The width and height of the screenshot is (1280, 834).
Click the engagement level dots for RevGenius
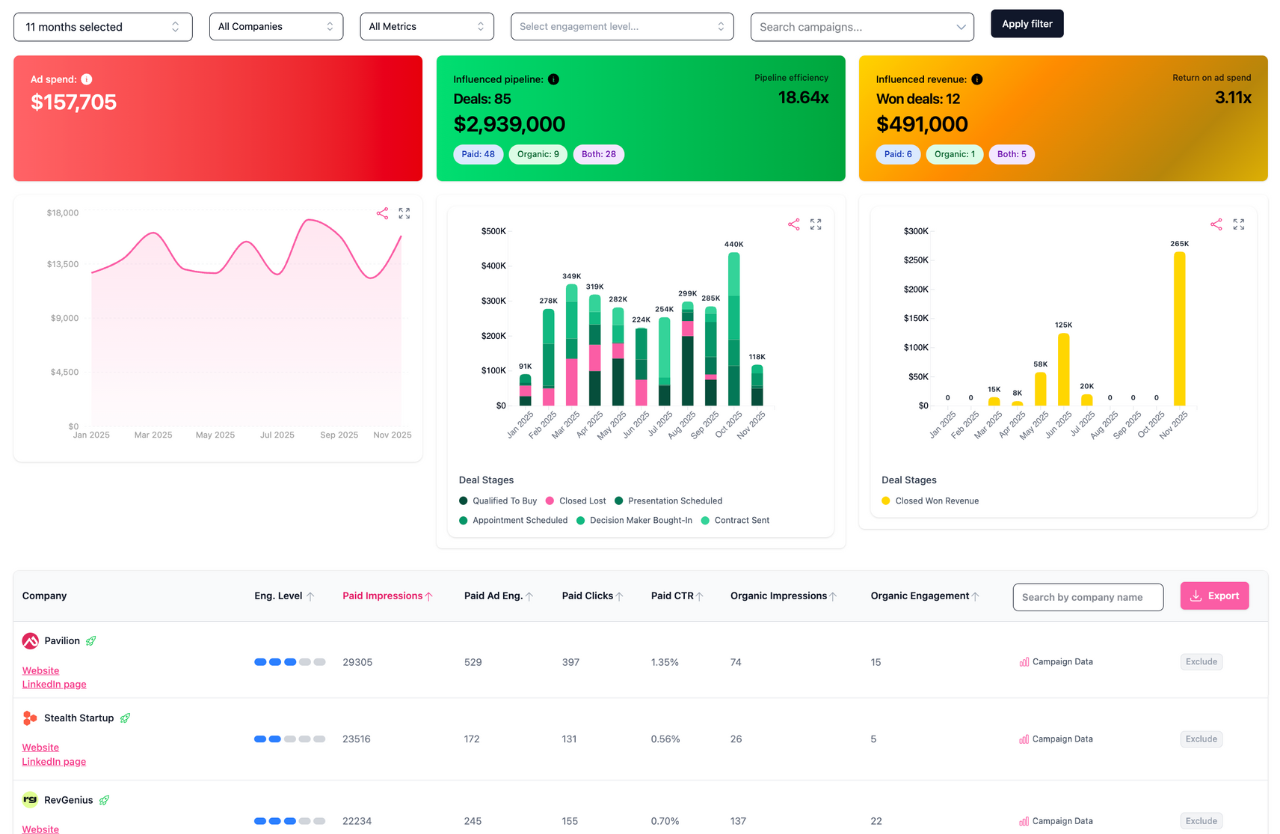(x=289, y=820)
